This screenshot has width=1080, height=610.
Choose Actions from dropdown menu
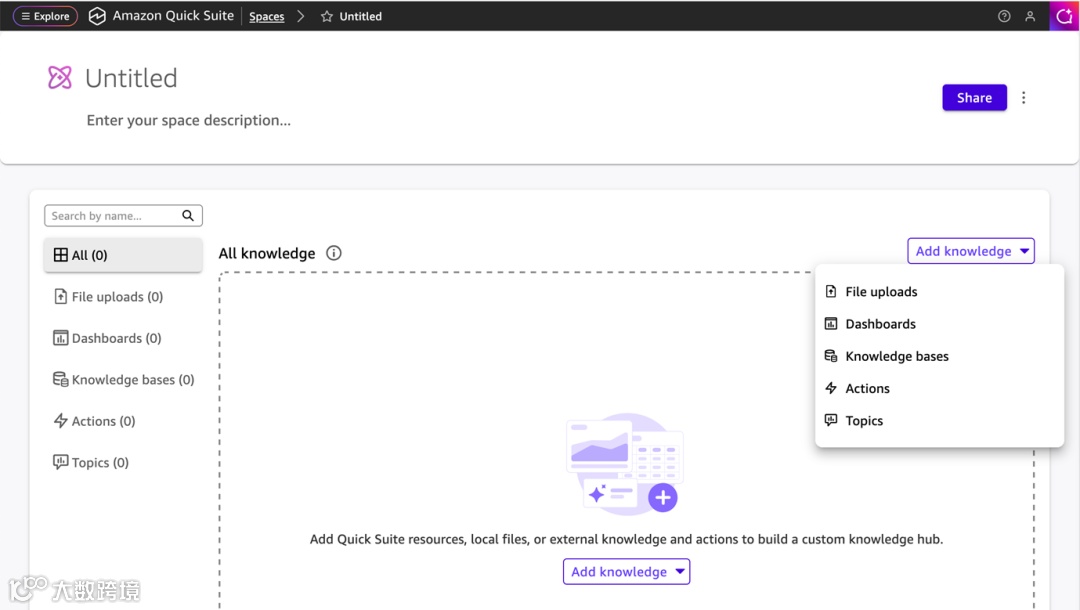[x=939, y=388]
